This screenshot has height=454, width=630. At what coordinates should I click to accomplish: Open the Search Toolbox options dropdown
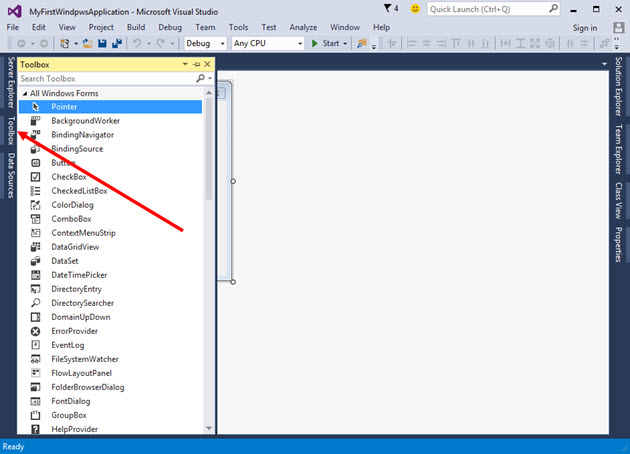click(x=210, y=78)
